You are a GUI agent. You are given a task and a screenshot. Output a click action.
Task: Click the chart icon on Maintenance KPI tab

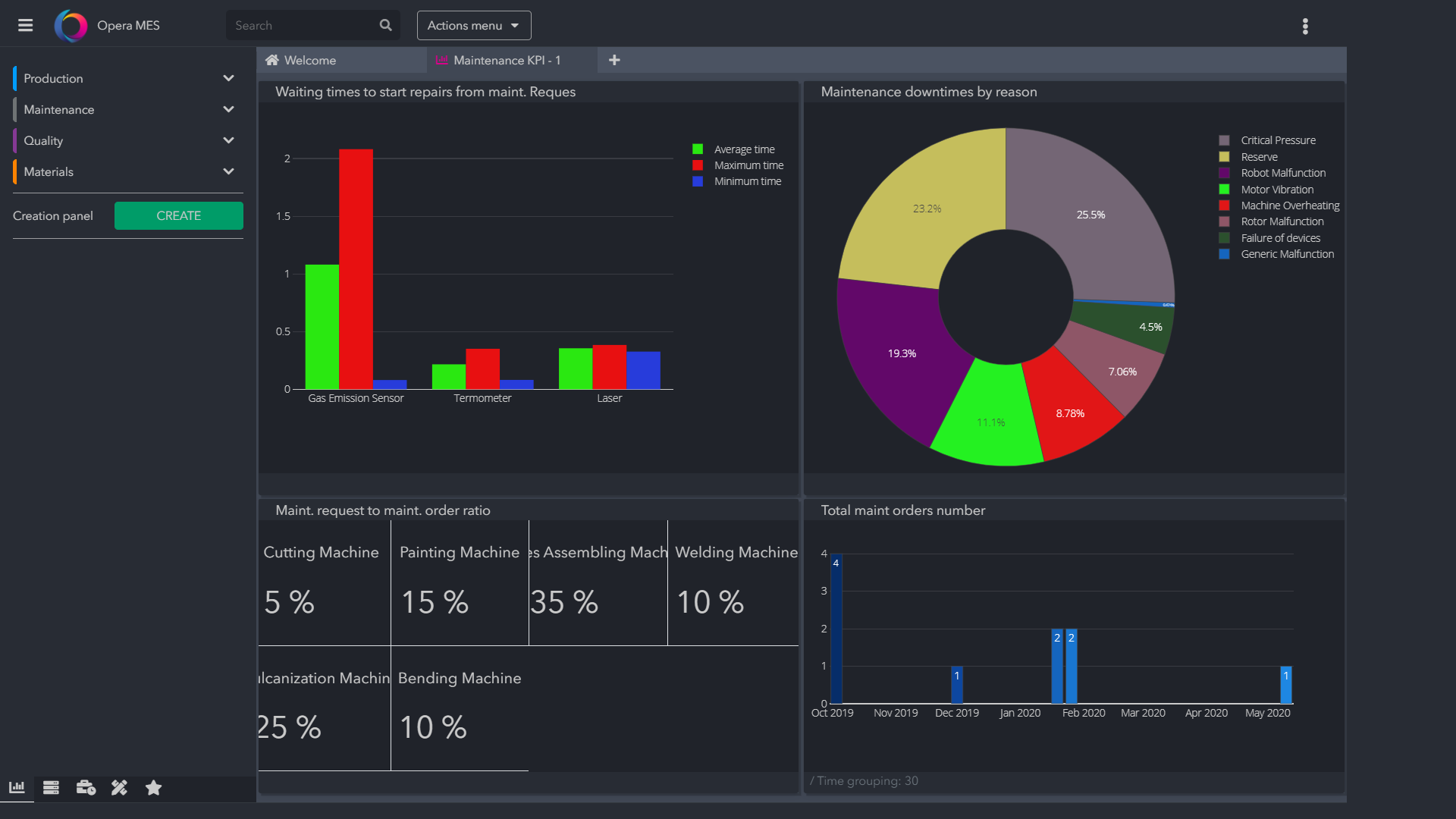point(441,60)
